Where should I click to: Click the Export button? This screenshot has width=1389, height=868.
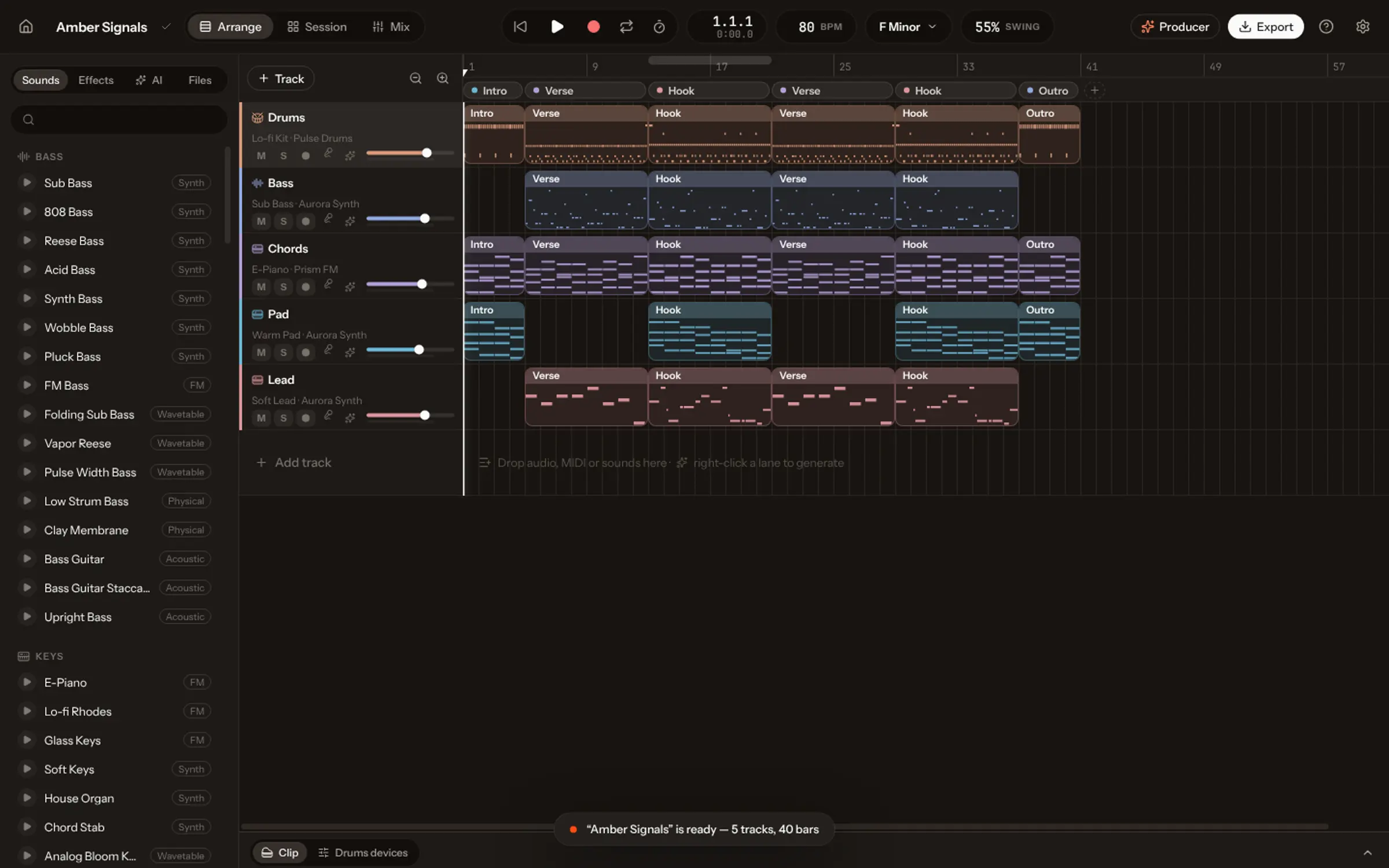(x=1266, y=27)
